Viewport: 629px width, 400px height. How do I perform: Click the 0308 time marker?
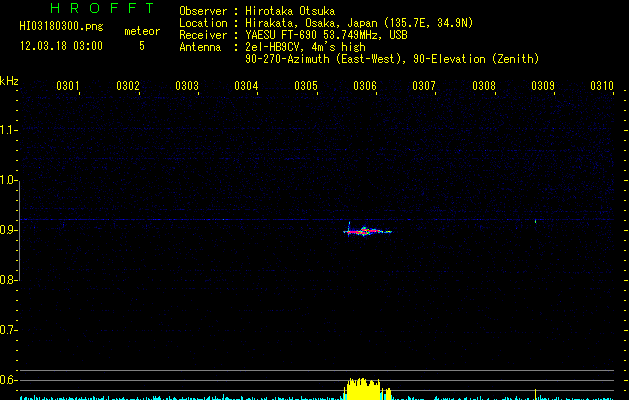(x=484, y=86)
